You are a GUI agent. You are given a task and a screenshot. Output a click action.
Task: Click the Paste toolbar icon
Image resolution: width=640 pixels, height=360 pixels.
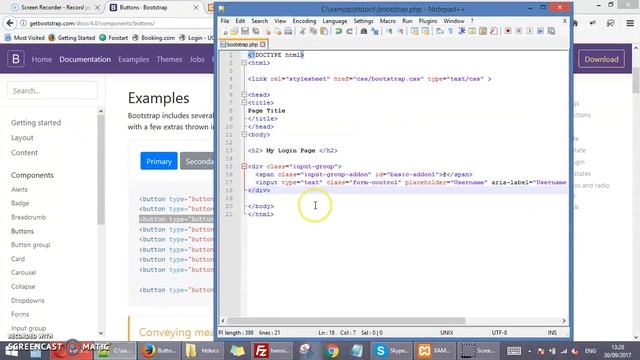pyautogui.click(x=324, y=31)
